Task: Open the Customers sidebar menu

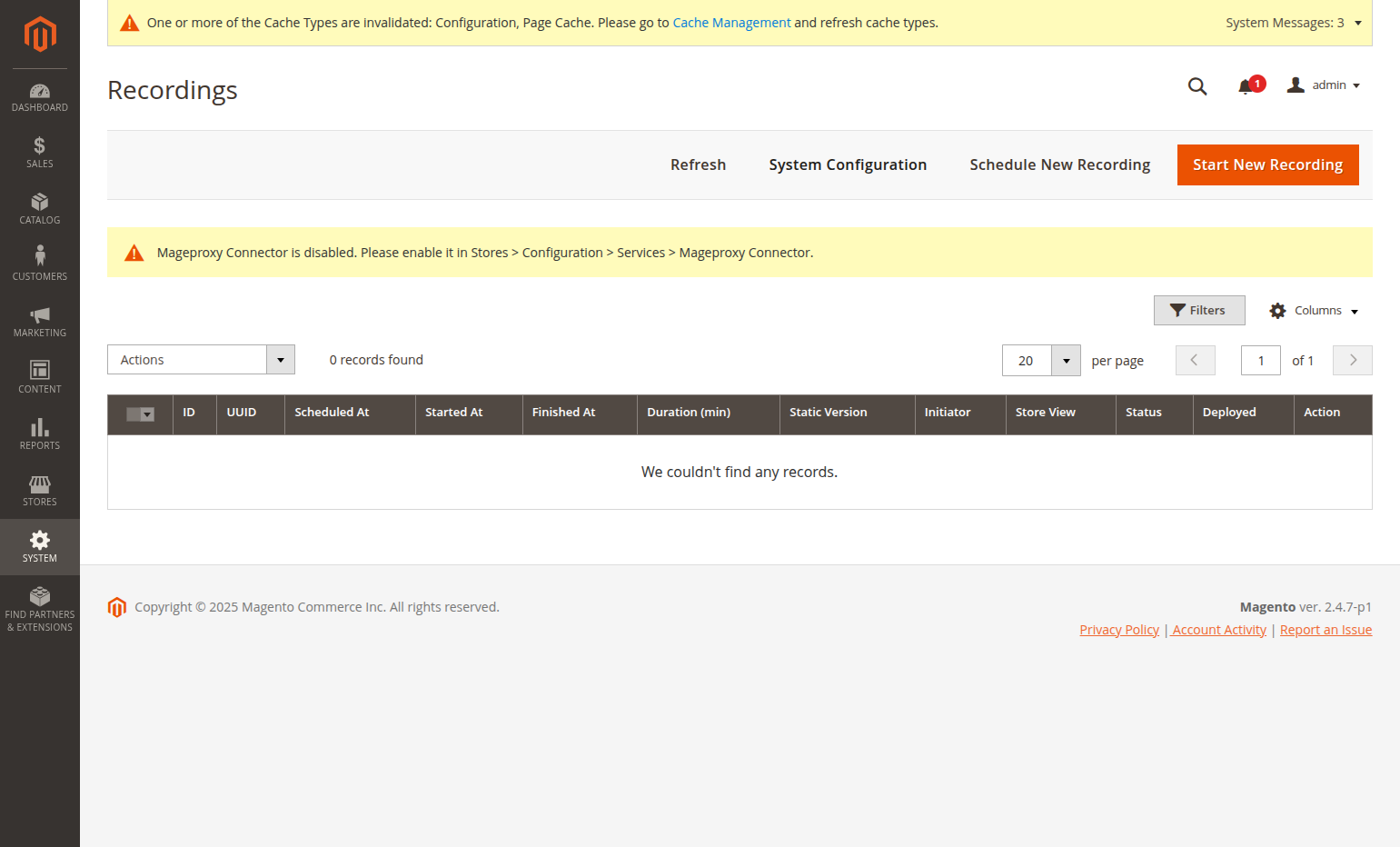Action: [40, 266]
